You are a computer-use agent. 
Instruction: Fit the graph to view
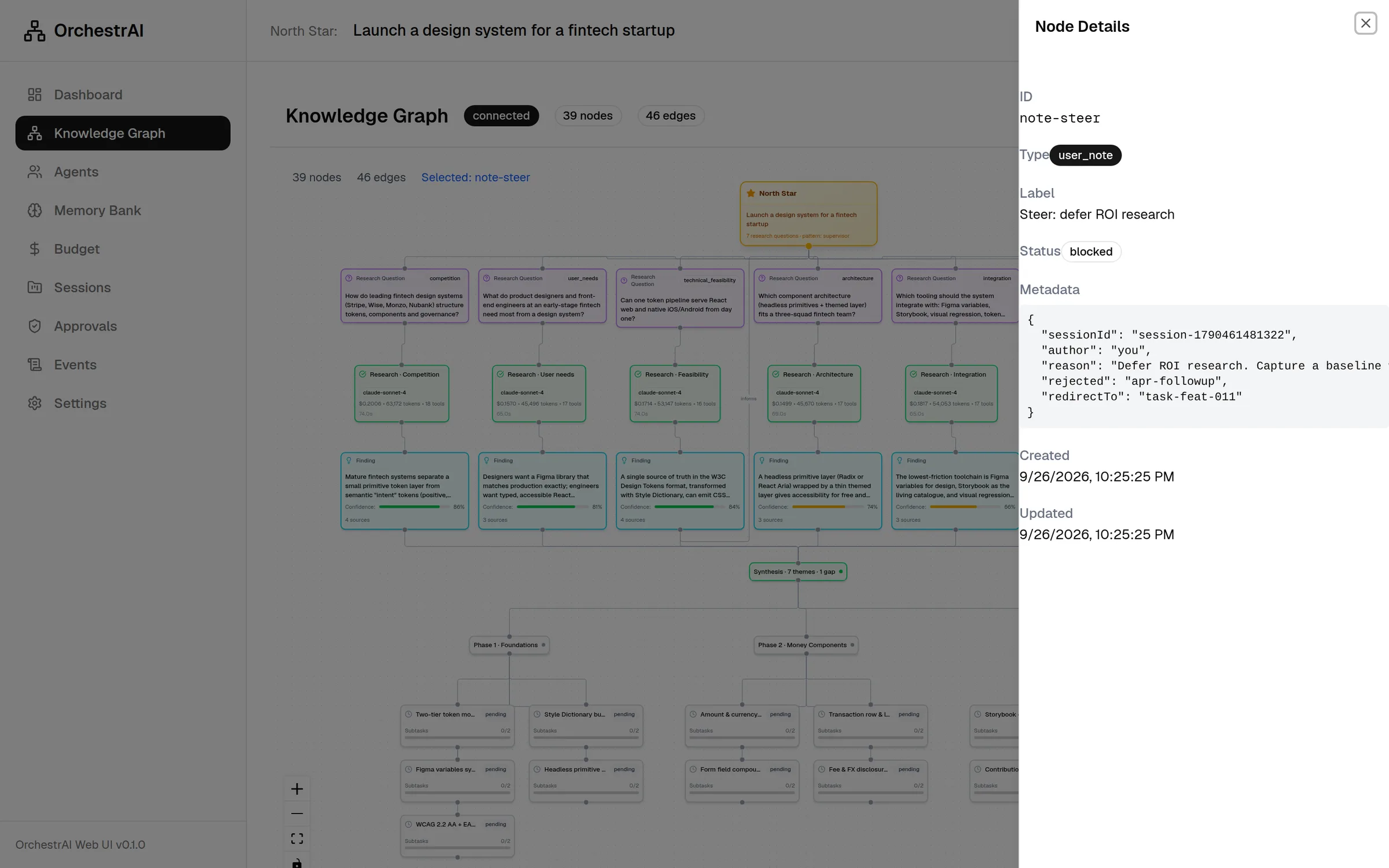point(297,838)
